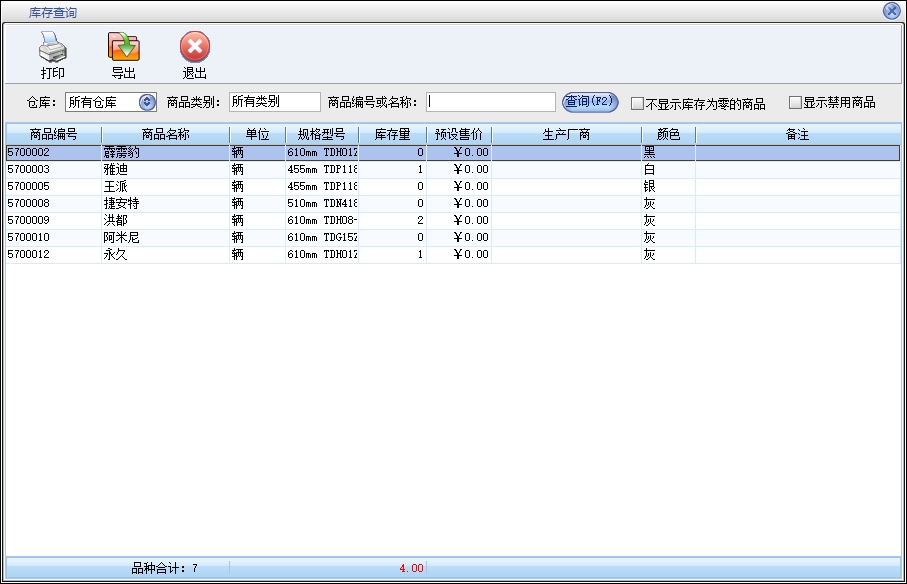Sort by 库存量 column header
The height and width of the screenshot is (584, 907).
pos(392,134)
